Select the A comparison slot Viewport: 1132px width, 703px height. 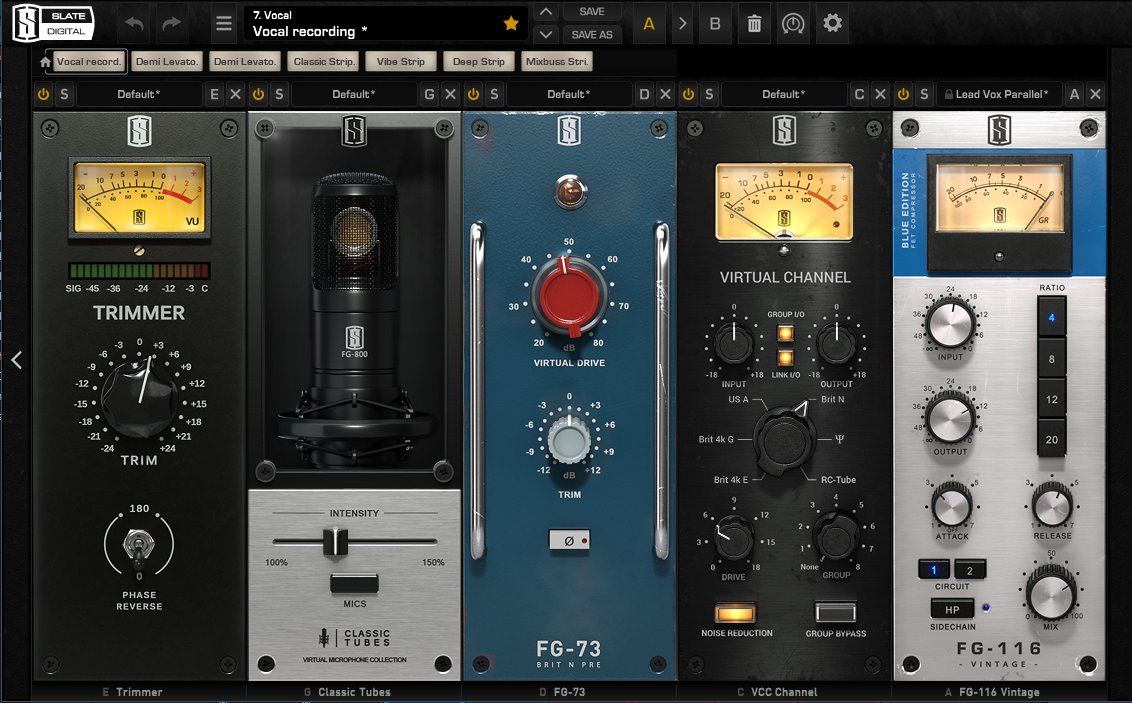(x=648, y=24)
